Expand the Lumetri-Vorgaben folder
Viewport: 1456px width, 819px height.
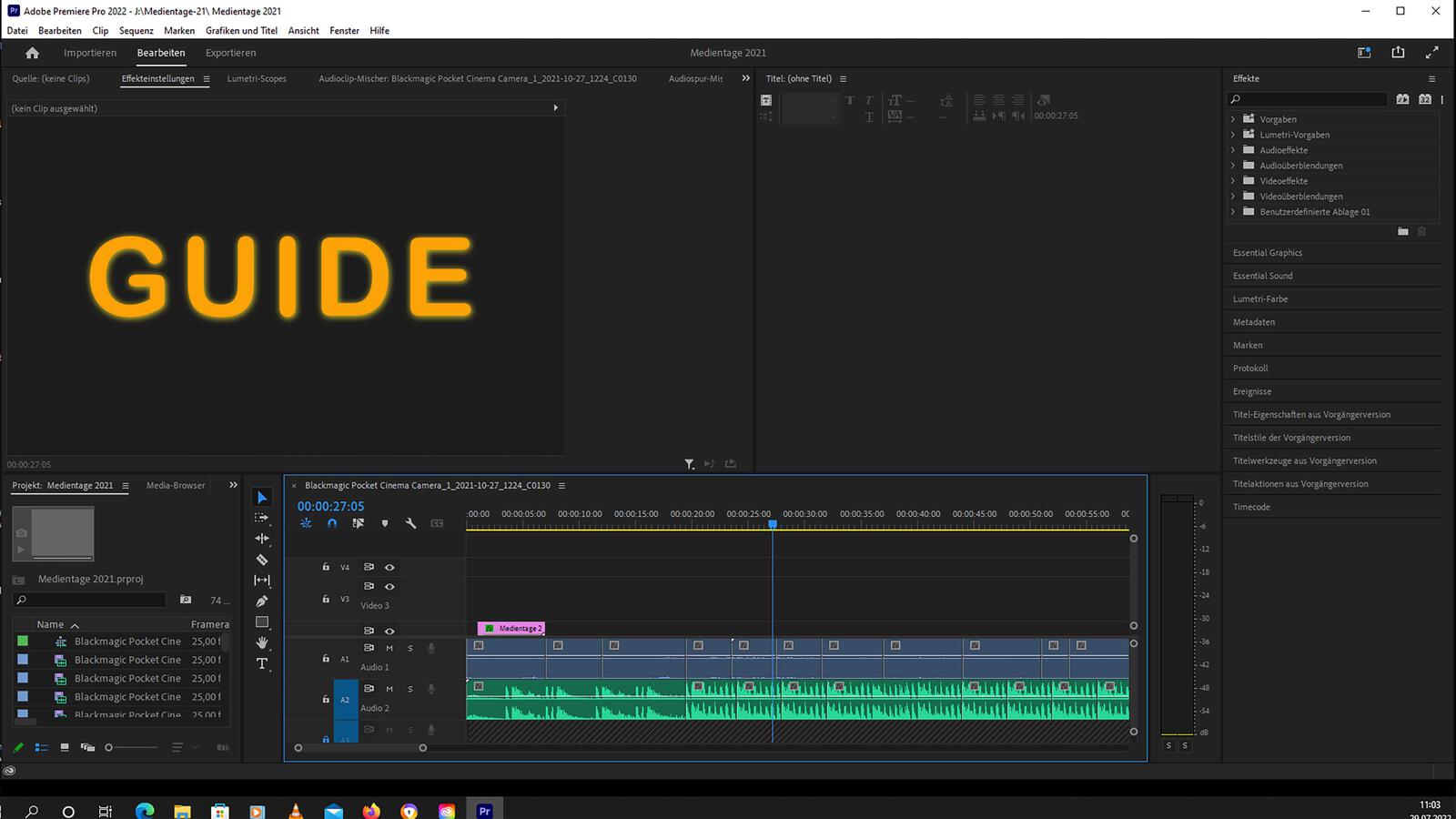click(1233, 135)
